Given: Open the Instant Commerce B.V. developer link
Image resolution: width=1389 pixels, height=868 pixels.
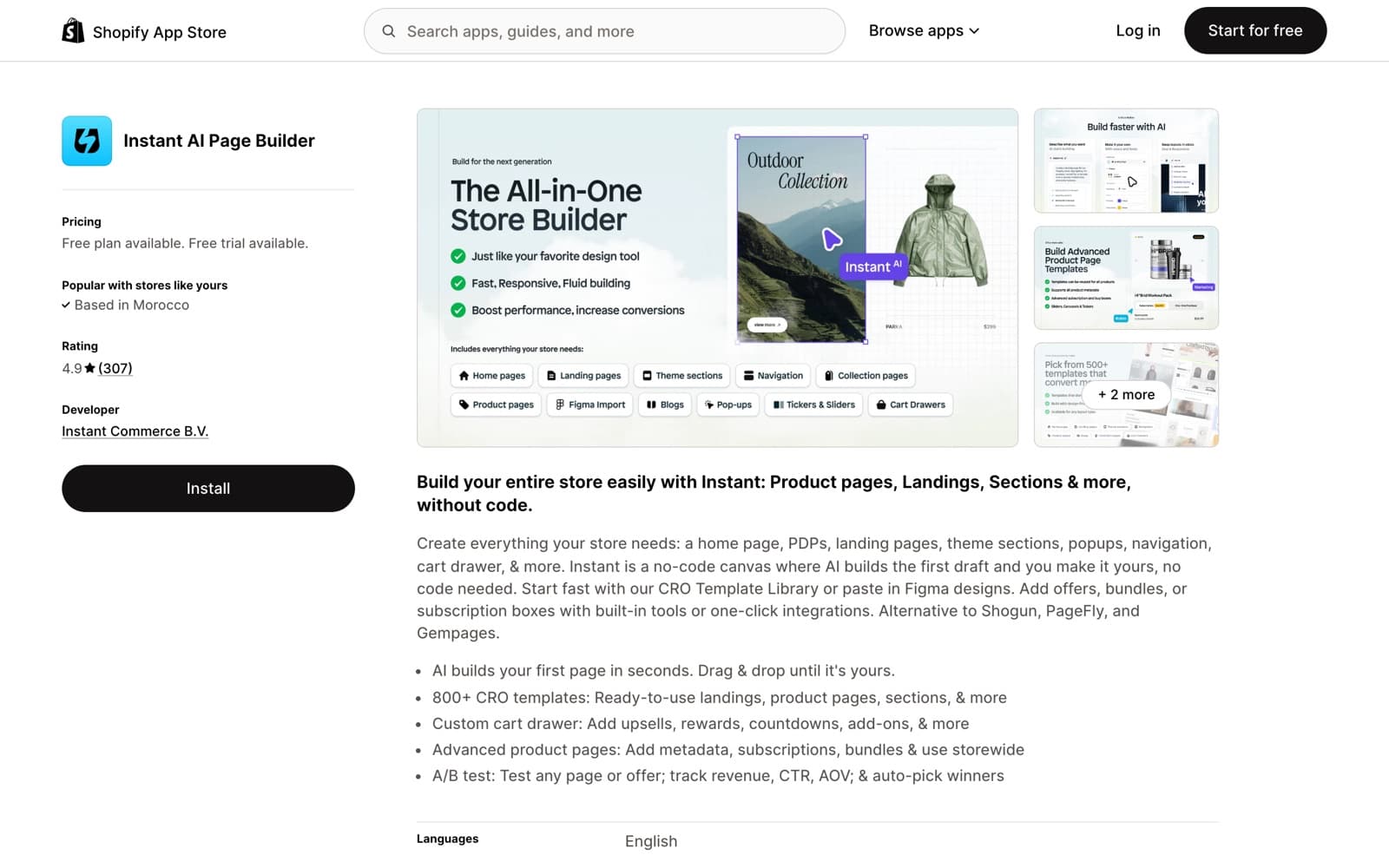Looking at the screenshot, I should click(135, 431).
